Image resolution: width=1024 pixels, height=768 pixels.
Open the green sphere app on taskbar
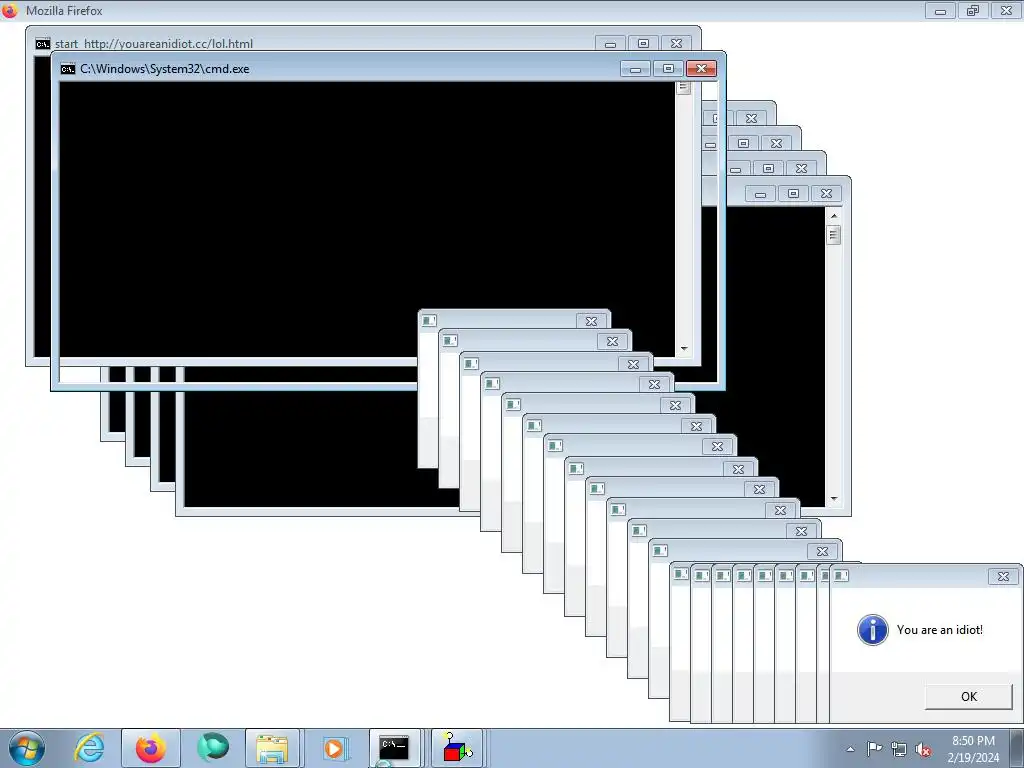tap(213, 748)
